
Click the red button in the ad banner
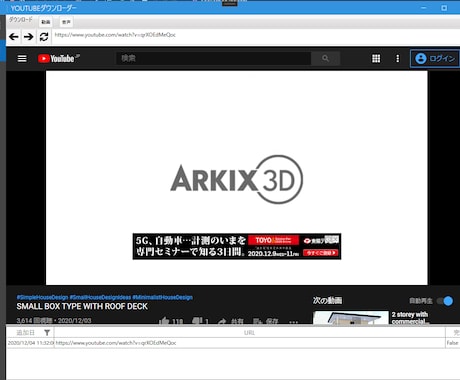tap(320, 253)
